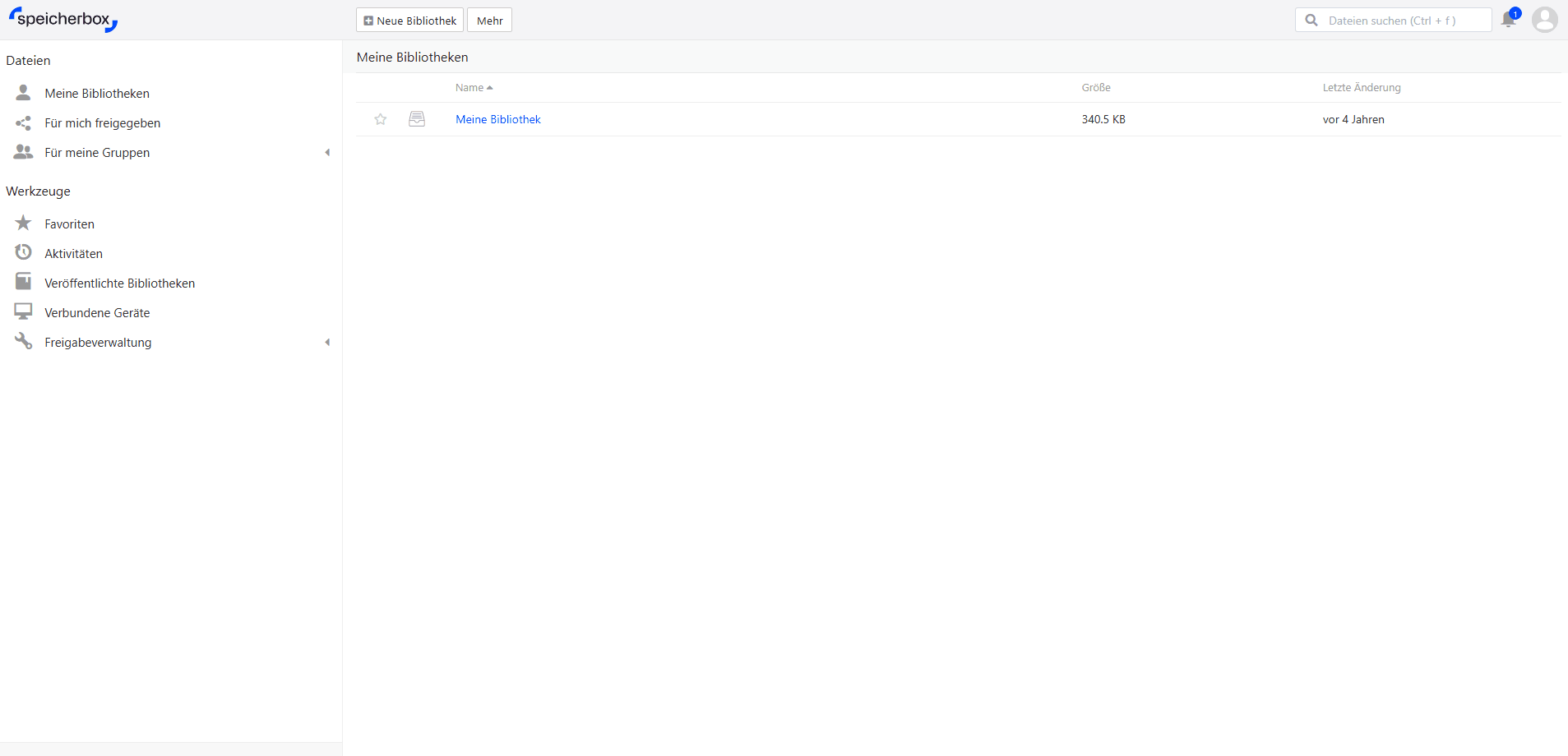Click the Veröffentlichte Bibliotheken book icon
This screenshot has height=756, width=1568.
click(23, 282)
